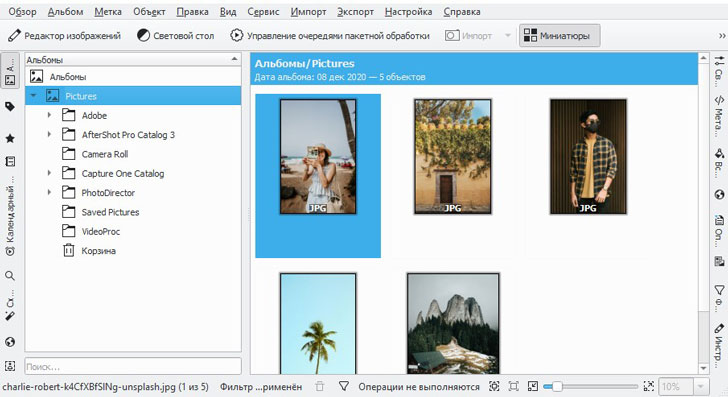Open the Обзор menu

pyautogui.click(x=22, y=12)
